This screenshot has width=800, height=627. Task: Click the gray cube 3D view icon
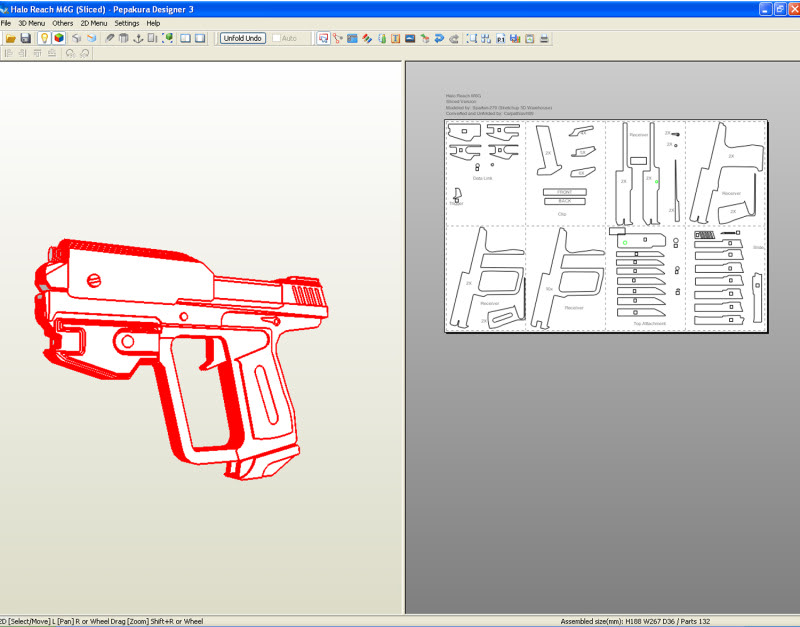[77, 38]
